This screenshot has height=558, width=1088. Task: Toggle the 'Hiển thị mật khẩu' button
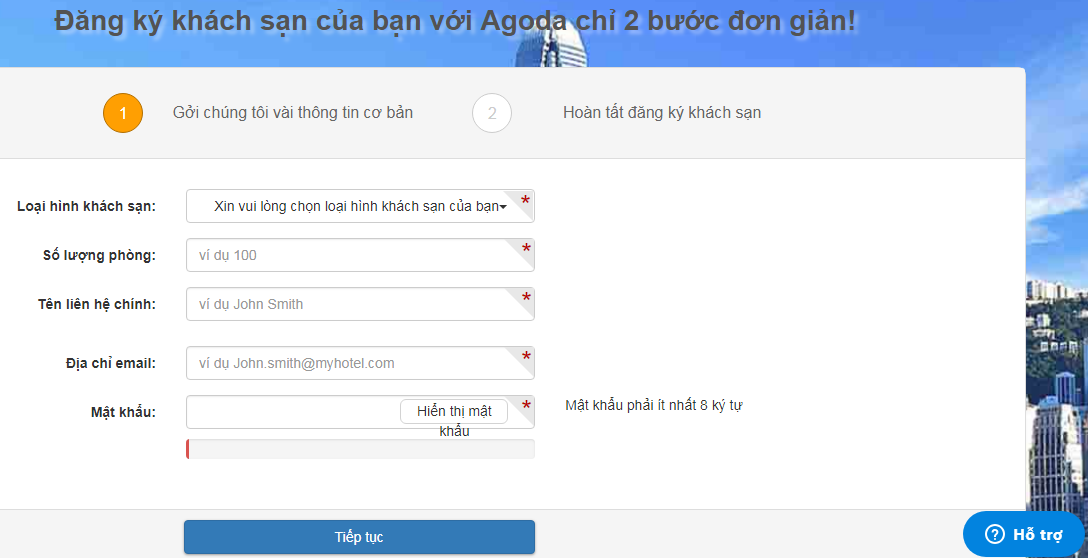pos(454,412)
